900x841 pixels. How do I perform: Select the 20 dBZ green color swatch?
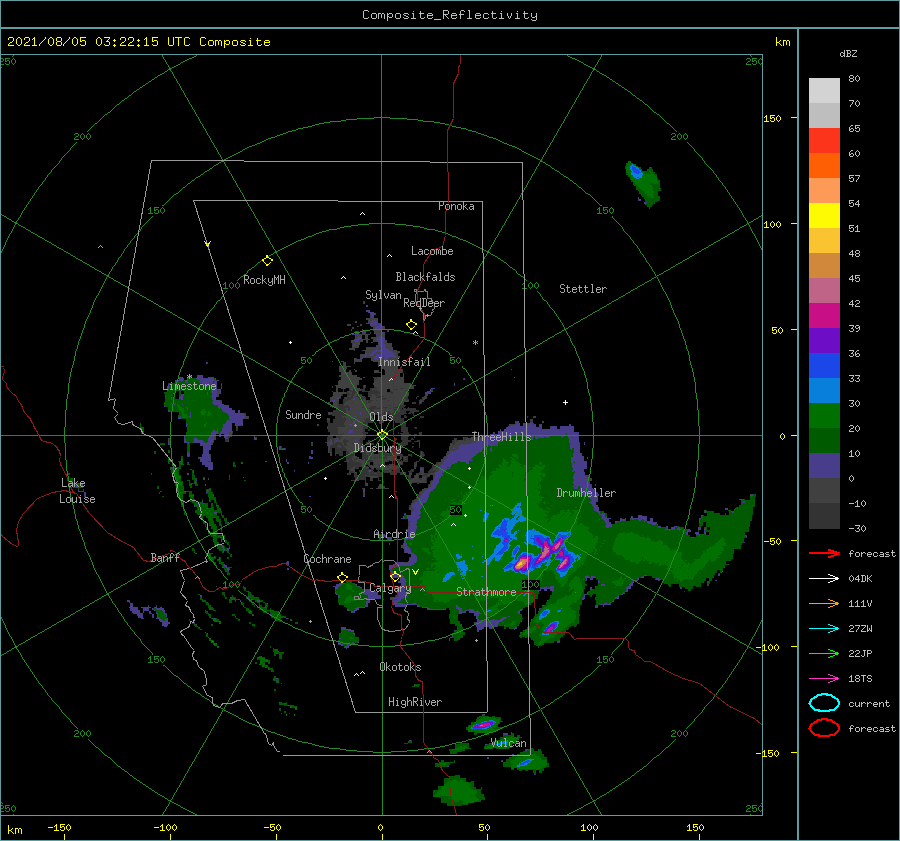(824, 415)
